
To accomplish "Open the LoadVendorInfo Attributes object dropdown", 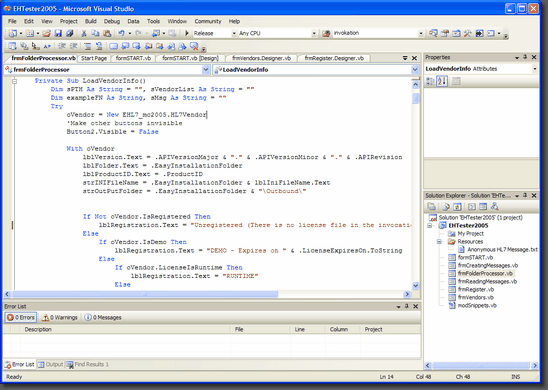I will pyautogui.click(x=535, y=69).
